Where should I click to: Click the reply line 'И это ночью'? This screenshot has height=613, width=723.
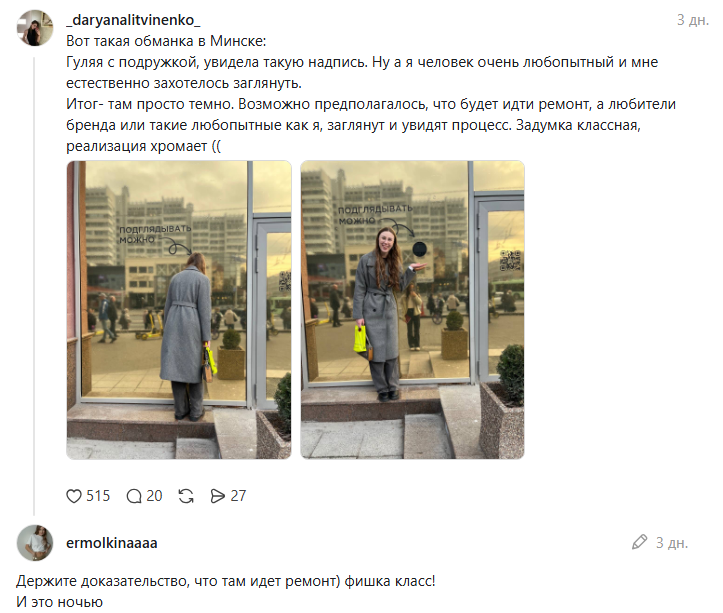(59, 602)
